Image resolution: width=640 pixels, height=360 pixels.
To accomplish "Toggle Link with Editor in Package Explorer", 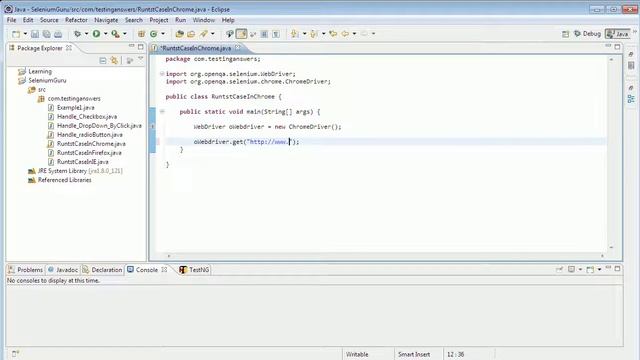I will tap(114, 61).
